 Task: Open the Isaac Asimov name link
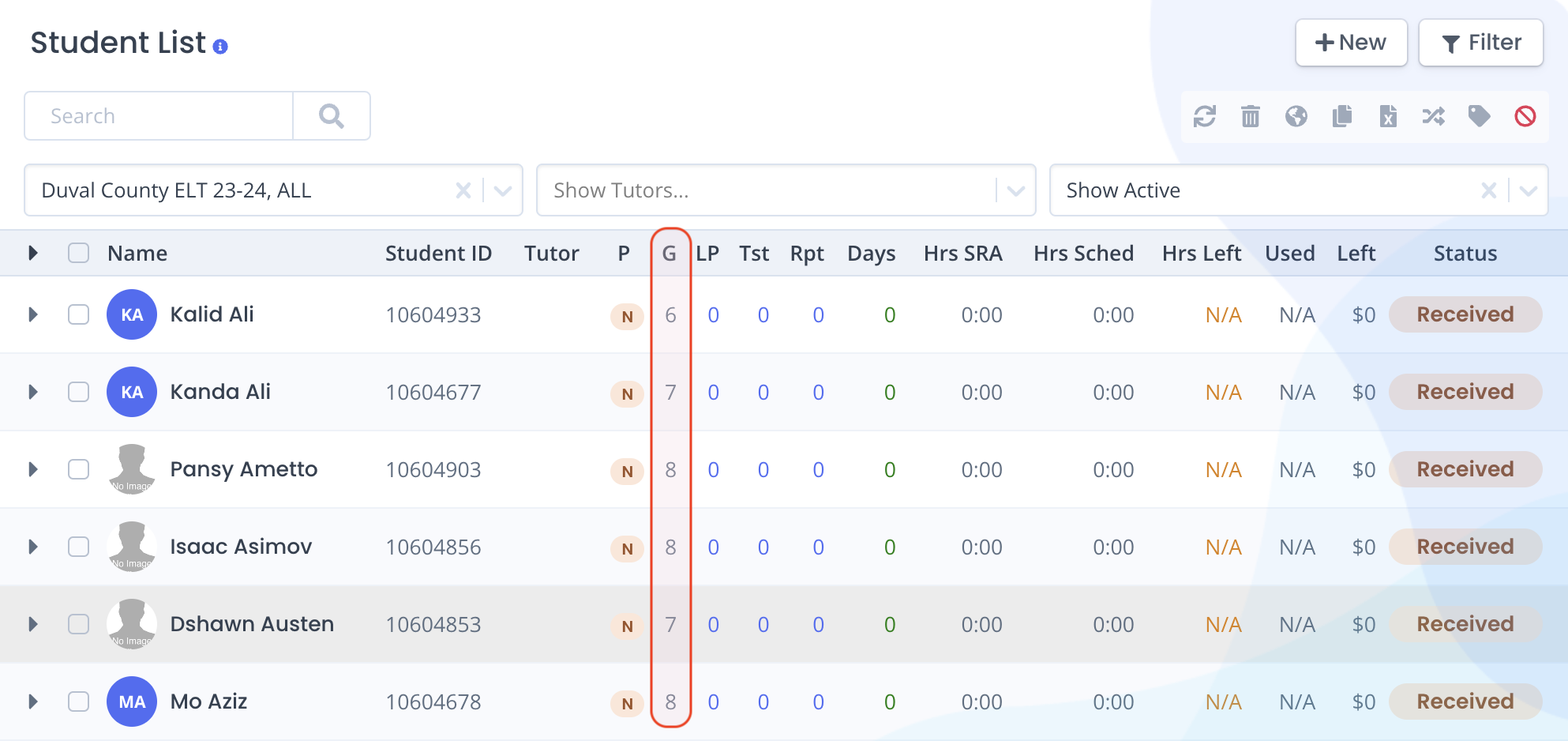coord(241,547)
